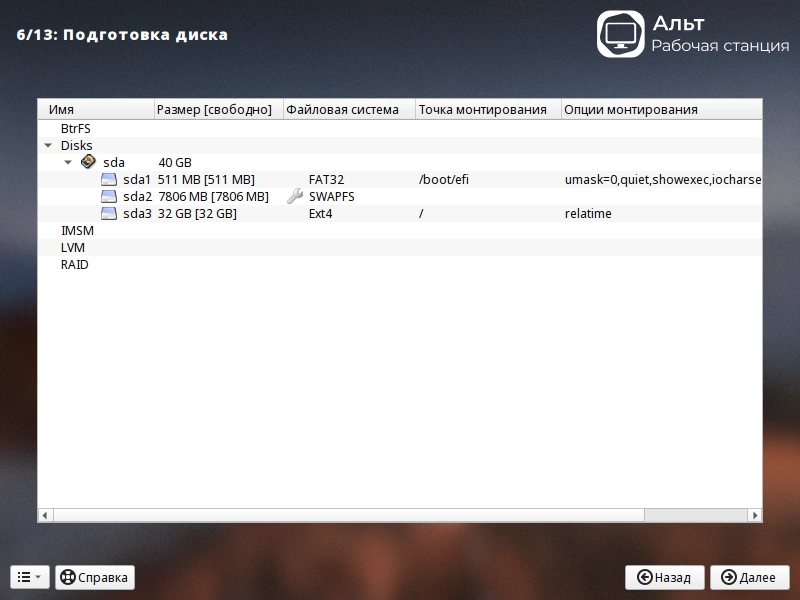Click the / root mount point cell
The image size is (800, 600).
click(x=421, y=213)
